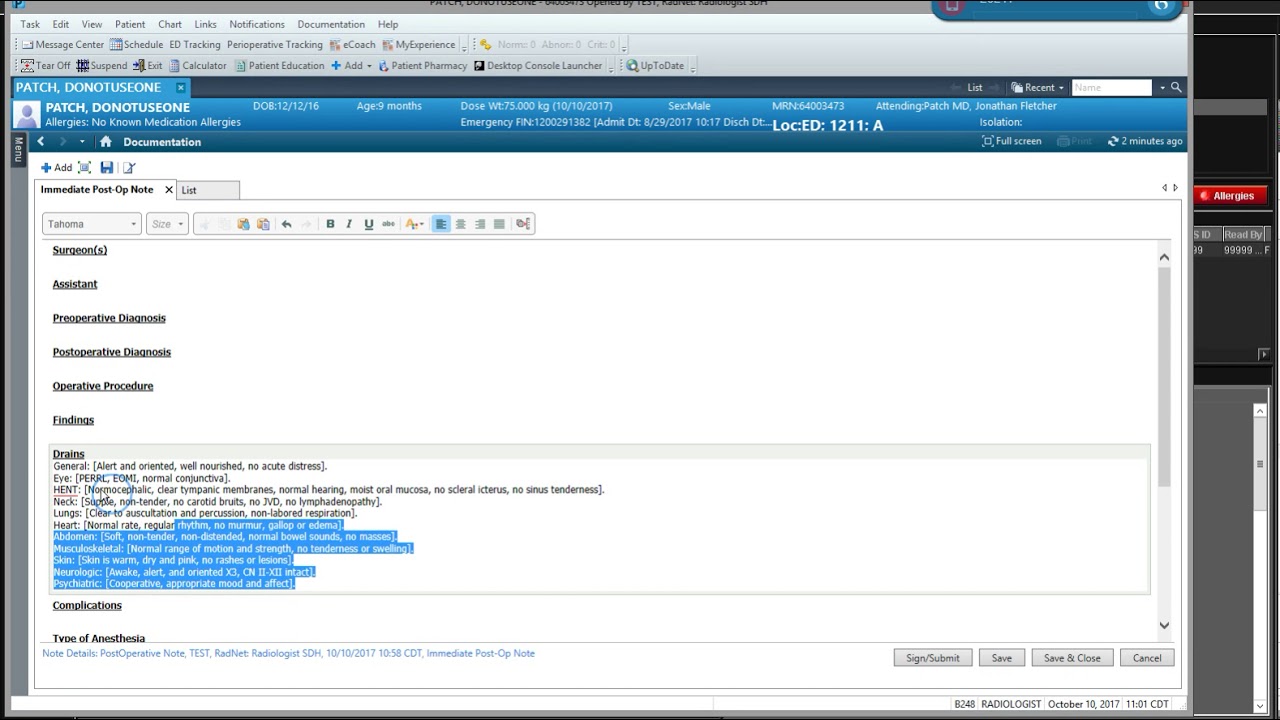Add a new document note
1280x720 pixels.
[56, 168]
